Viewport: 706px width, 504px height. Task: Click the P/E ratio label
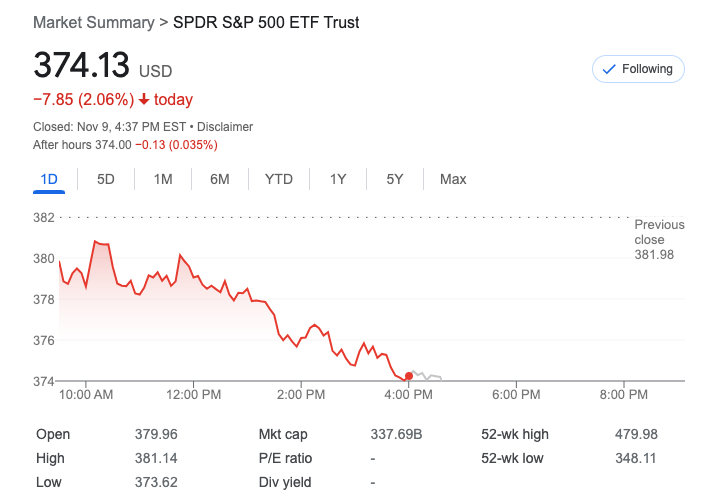[x=285, y=458]
